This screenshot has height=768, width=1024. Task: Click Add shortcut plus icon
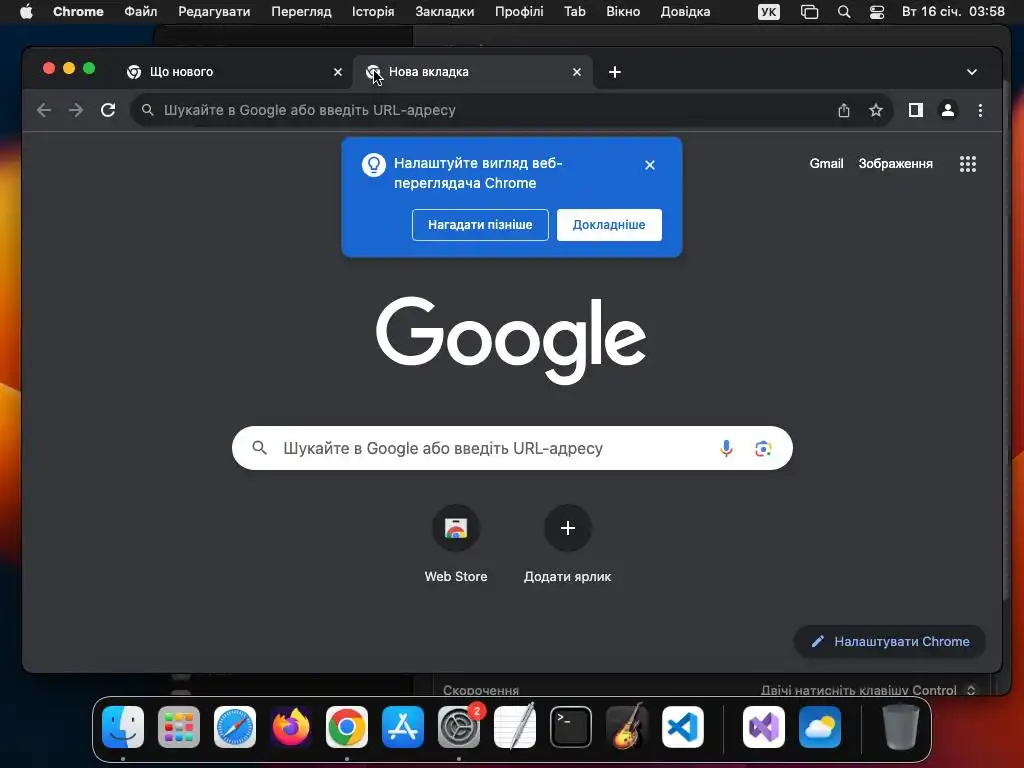point(568,528)
